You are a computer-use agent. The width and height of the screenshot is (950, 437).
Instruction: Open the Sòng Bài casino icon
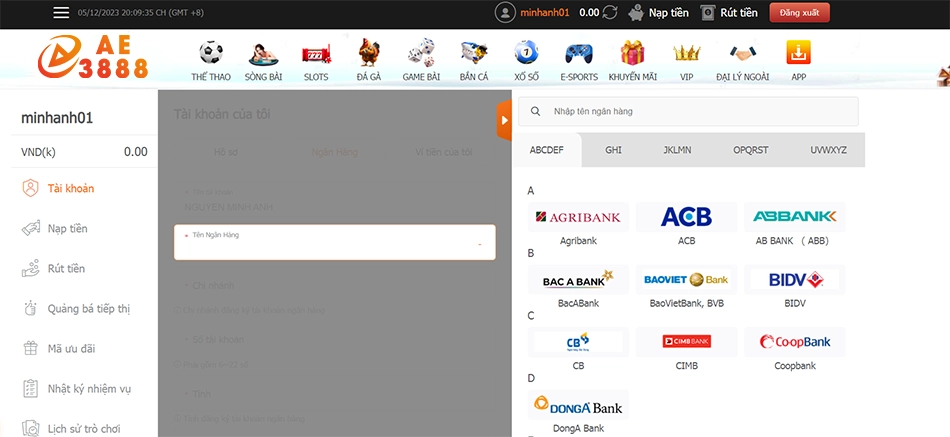coord(263,53)
